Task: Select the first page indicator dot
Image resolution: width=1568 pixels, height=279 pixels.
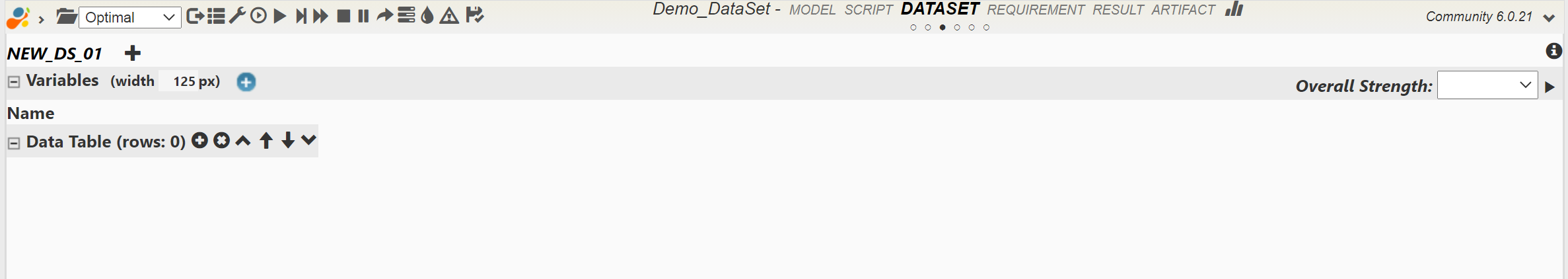Action: tap(913, 28)
